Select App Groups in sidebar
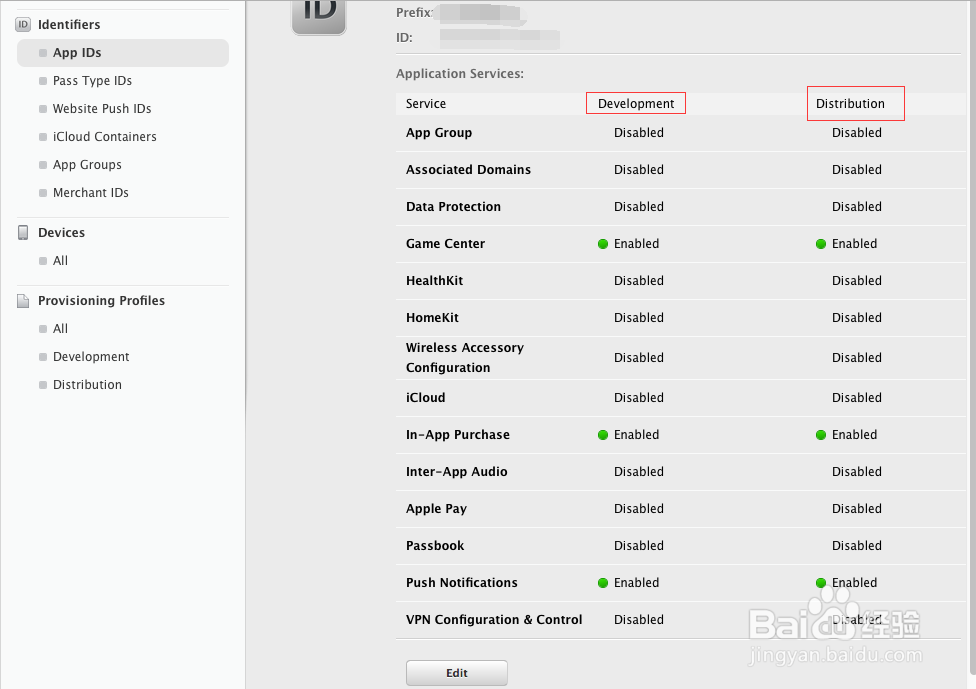This screenshot has width=976, height=689. [x=87, y=165]
